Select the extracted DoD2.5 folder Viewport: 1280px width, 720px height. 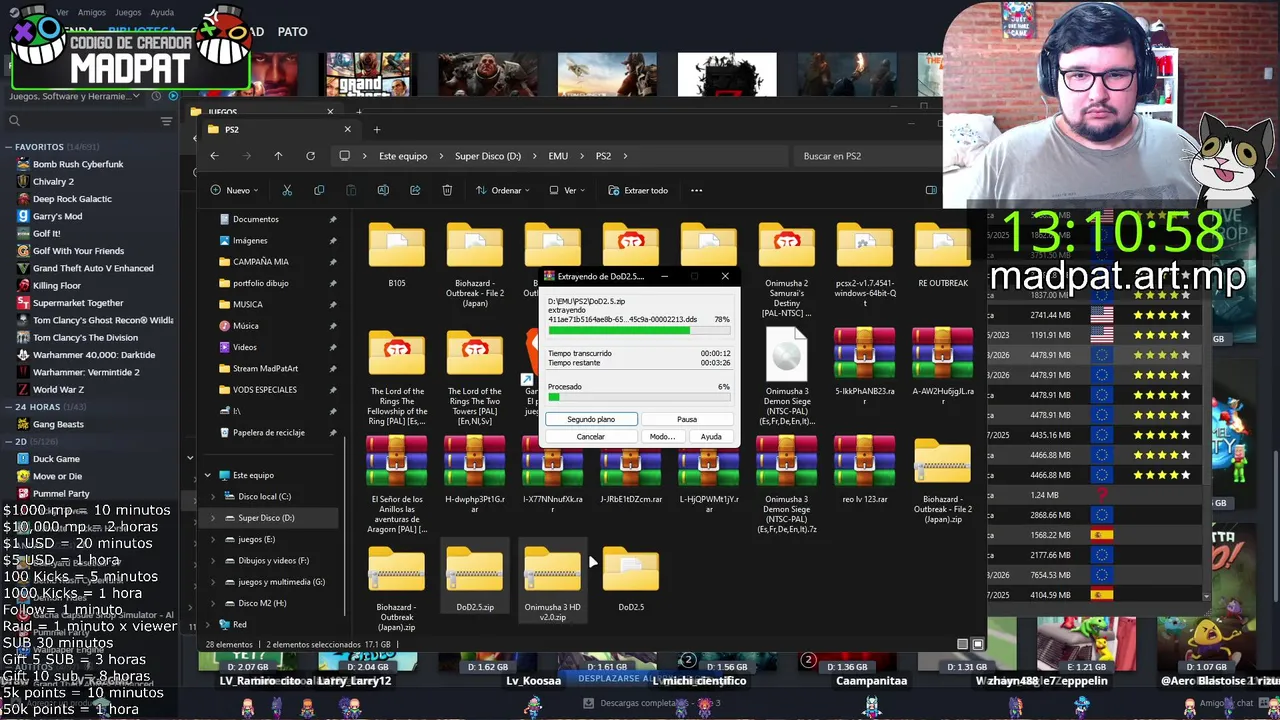coord(630,578)
